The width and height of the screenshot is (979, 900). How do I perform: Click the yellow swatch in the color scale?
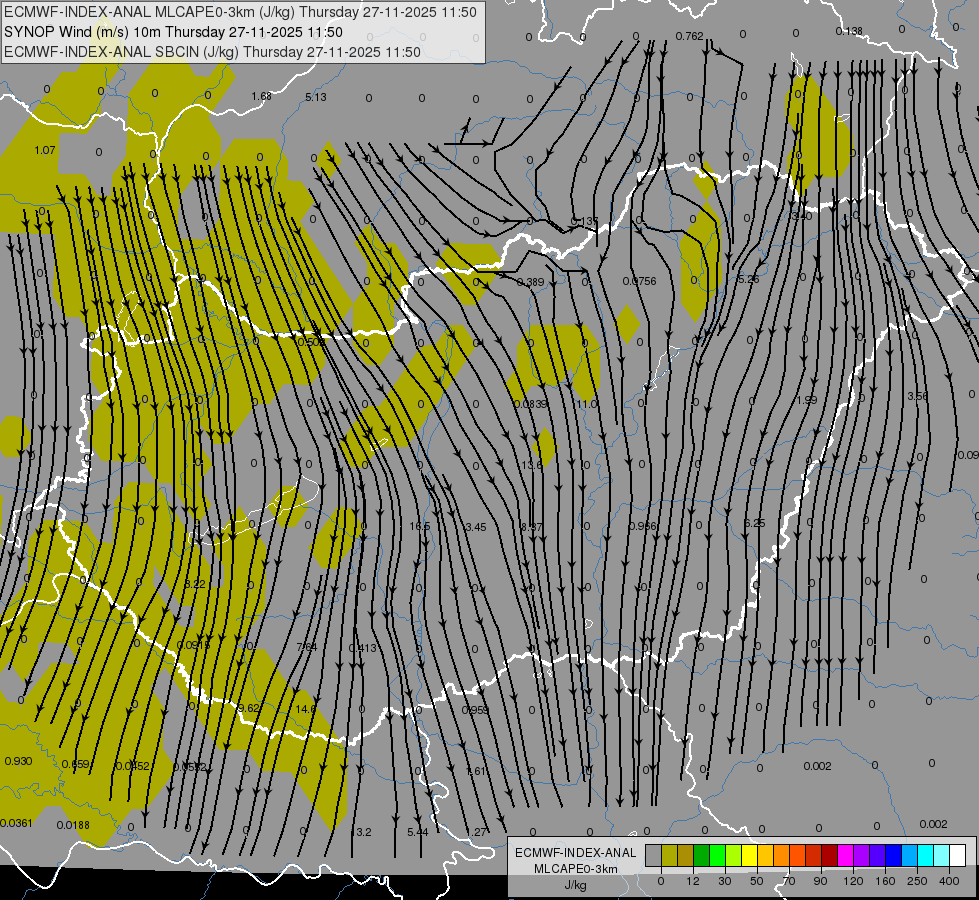pyautogui.click(x=749, y=856)
